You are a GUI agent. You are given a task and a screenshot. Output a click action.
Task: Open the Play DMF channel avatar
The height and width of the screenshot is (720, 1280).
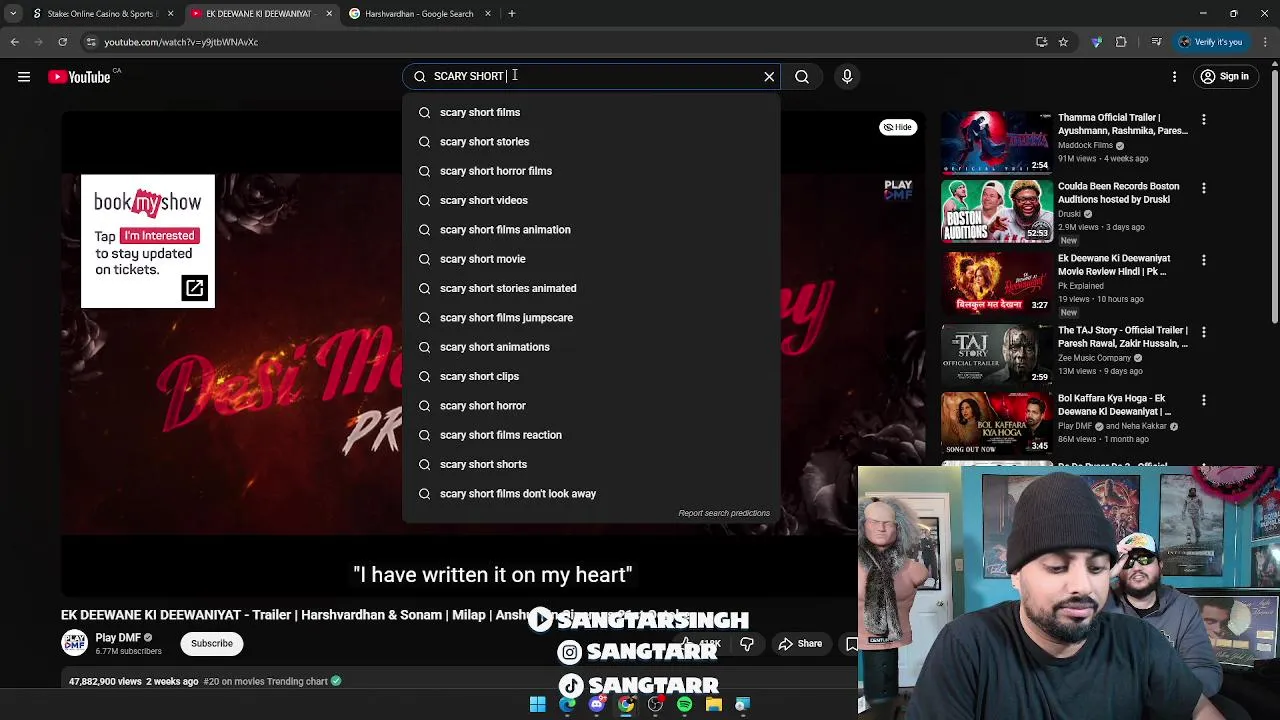click(x=75, y=643)
